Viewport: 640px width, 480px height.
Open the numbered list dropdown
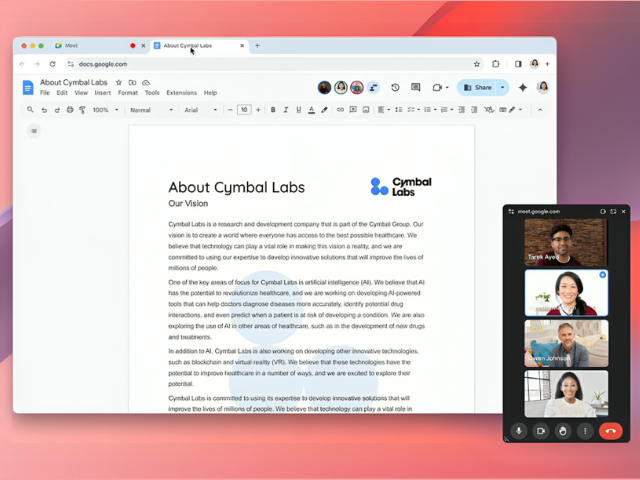[447, 109]
